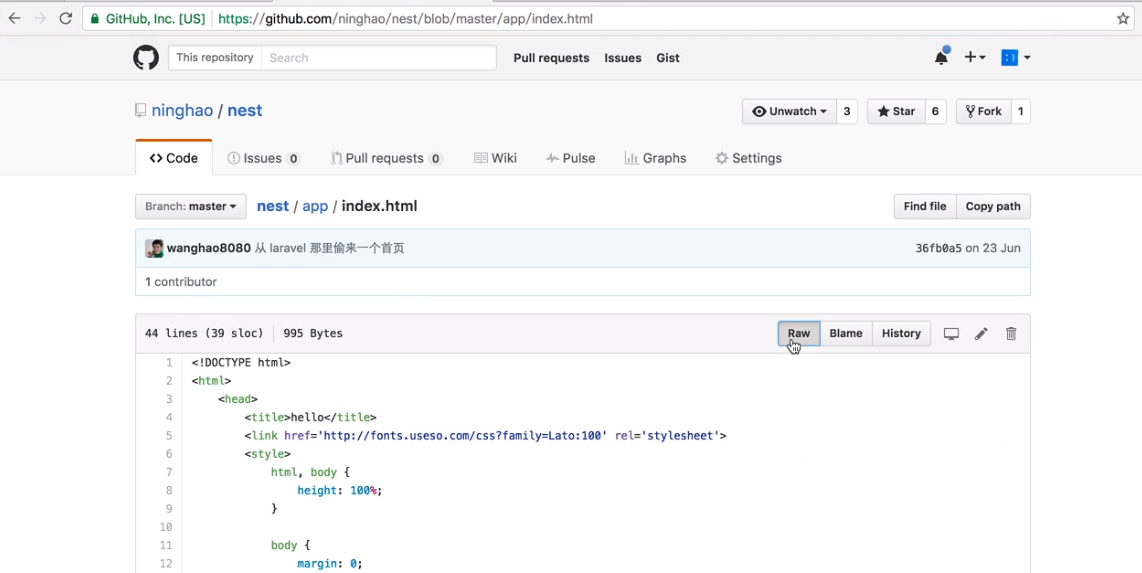This screenshot has width=1142, height=573.
Task: Switch to repository Pull requests tab
Action: point(387,158)
